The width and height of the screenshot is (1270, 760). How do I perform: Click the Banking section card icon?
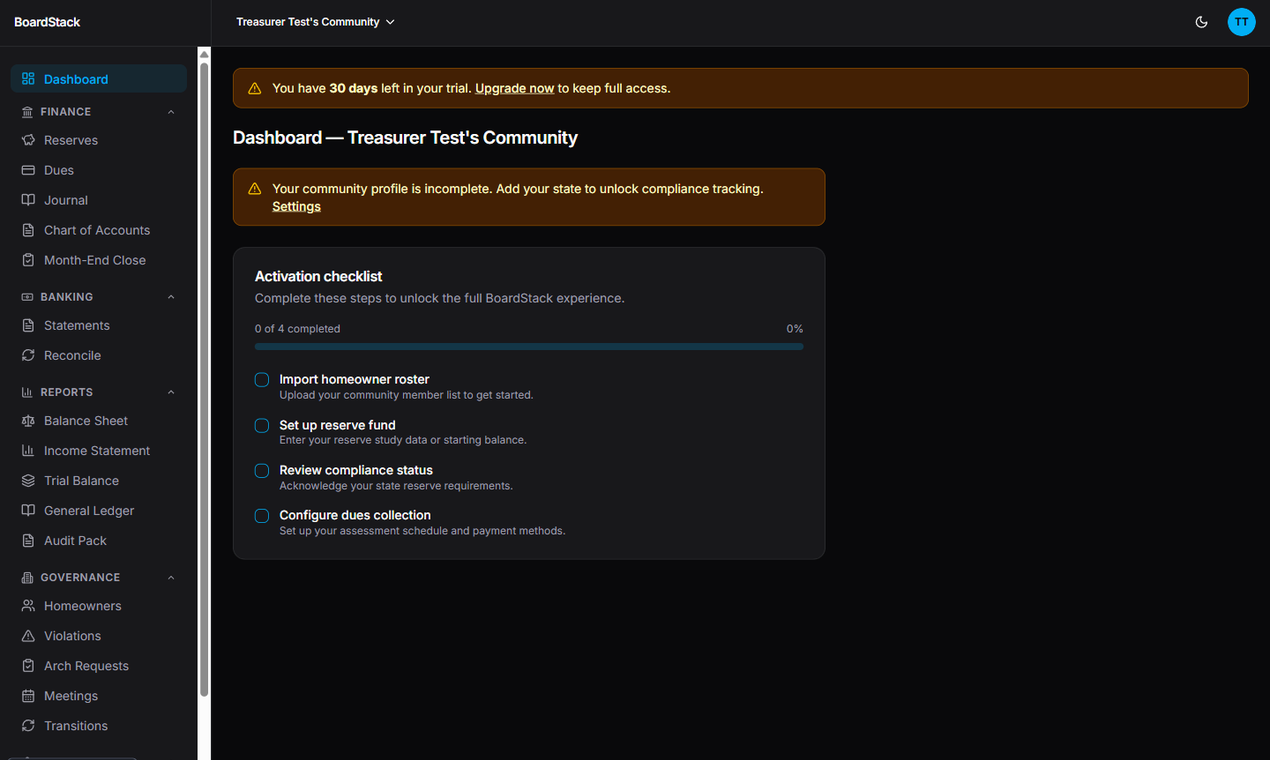(x=27, y=297)
